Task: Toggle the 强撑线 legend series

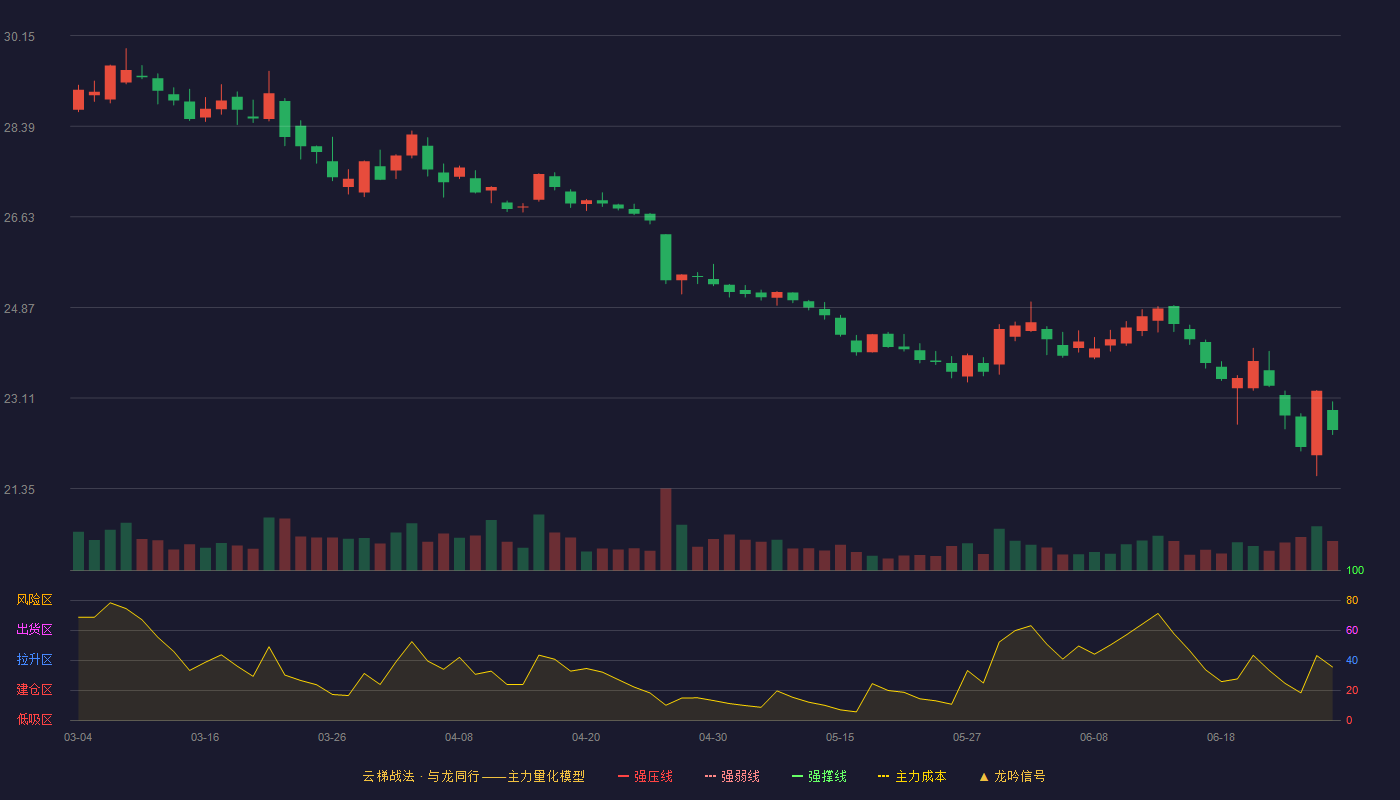Action: (819, 776)
